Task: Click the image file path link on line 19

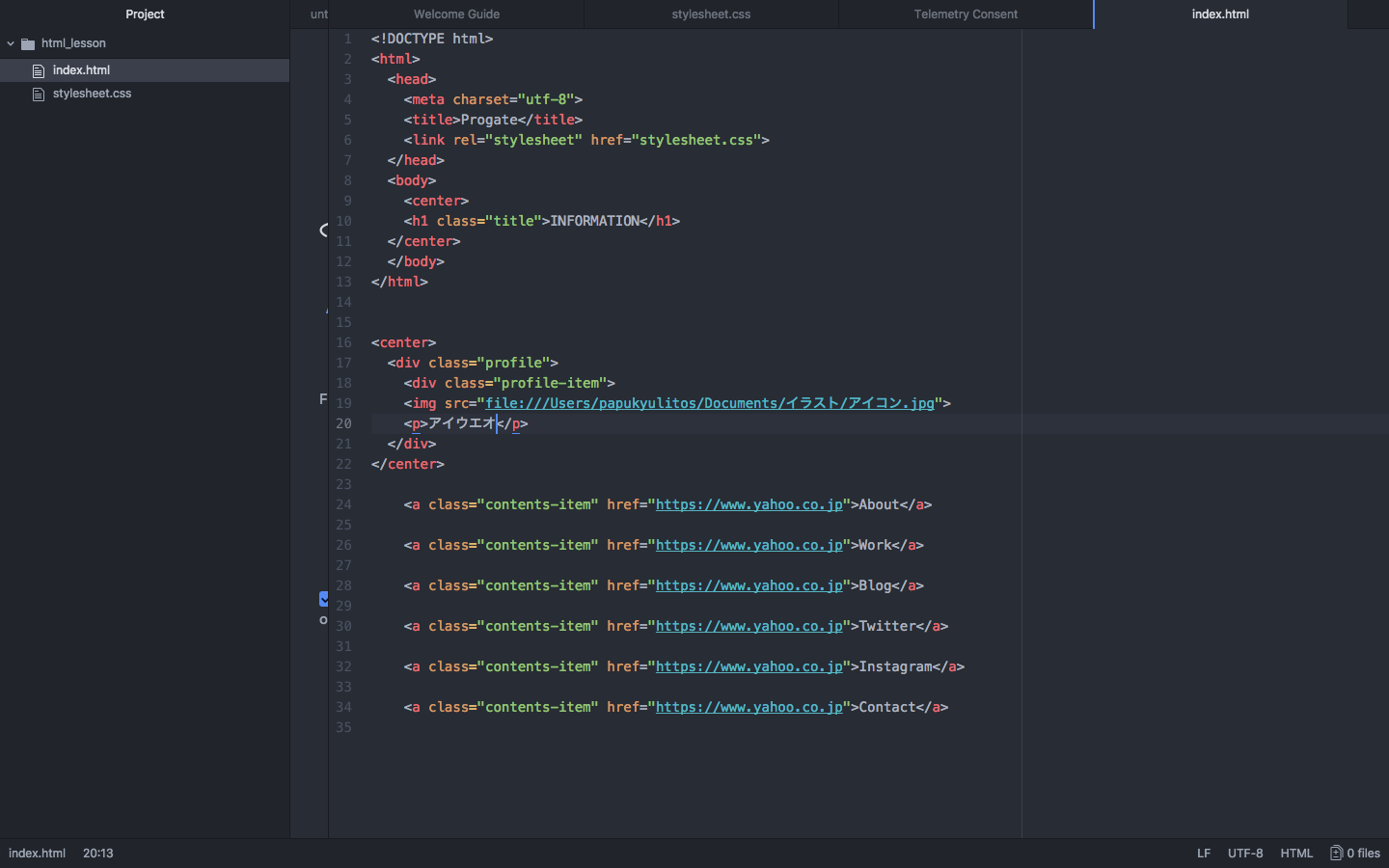Action: point(709,403)
